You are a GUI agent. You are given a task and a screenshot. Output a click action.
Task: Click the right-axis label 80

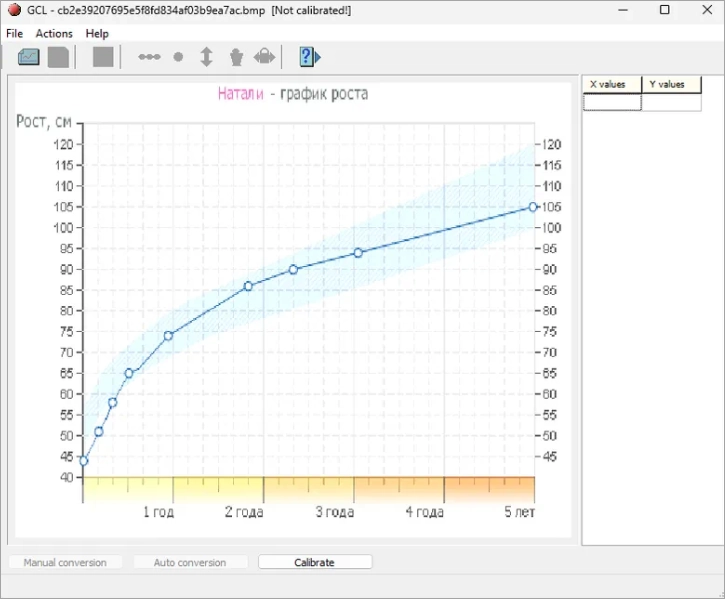(549, 311)
